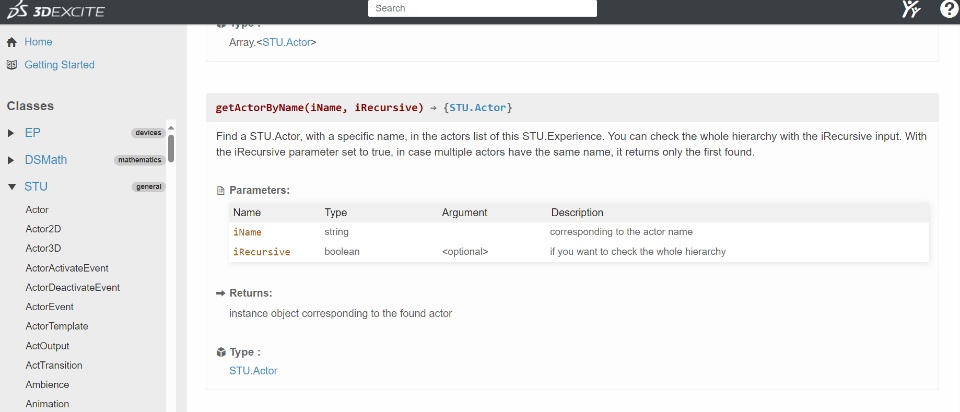960x412 pixels.
Task: Click the YY icon in top bar
Action: [x=910, y=10]
